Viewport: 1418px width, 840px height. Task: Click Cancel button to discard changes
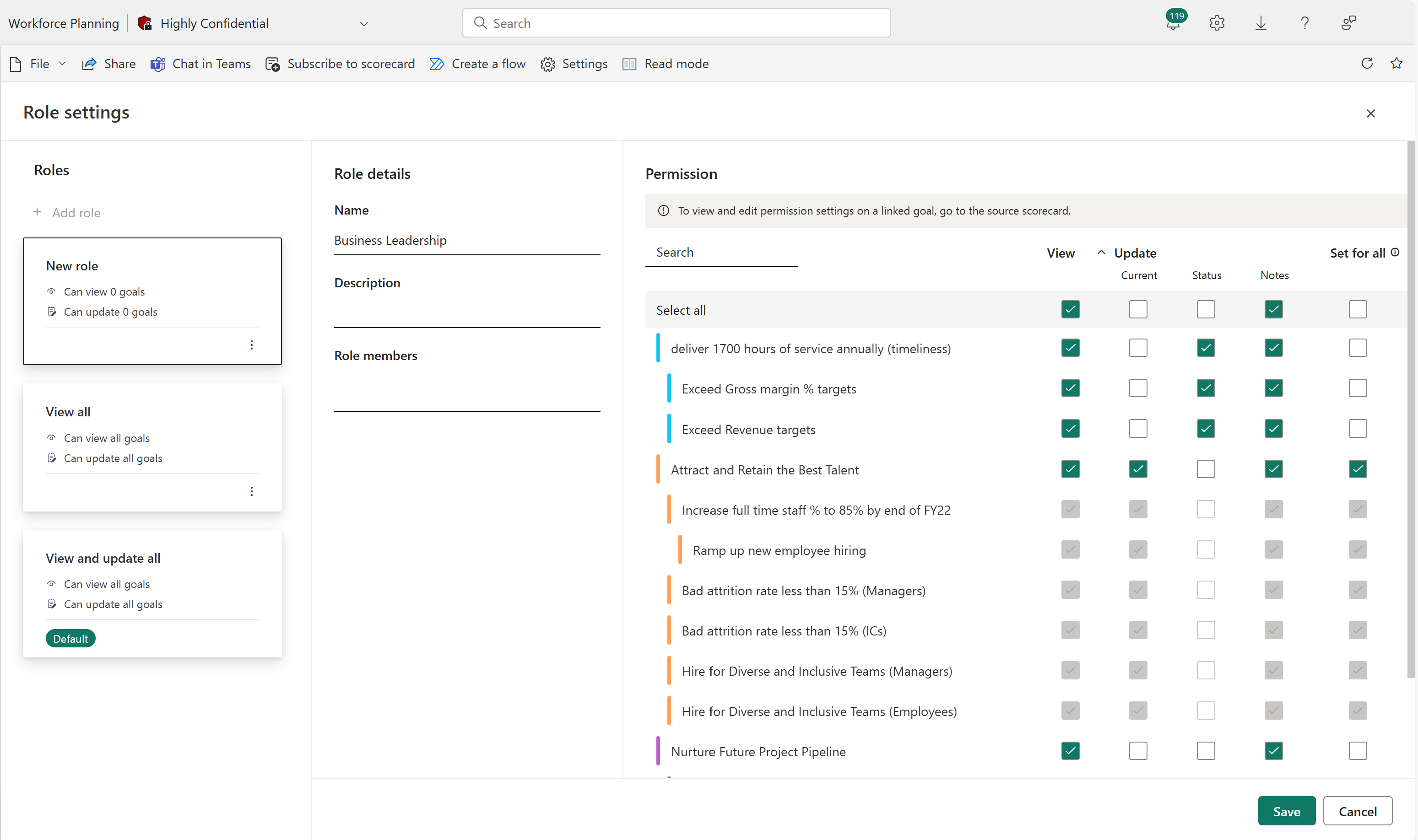tap(1357, 811)
